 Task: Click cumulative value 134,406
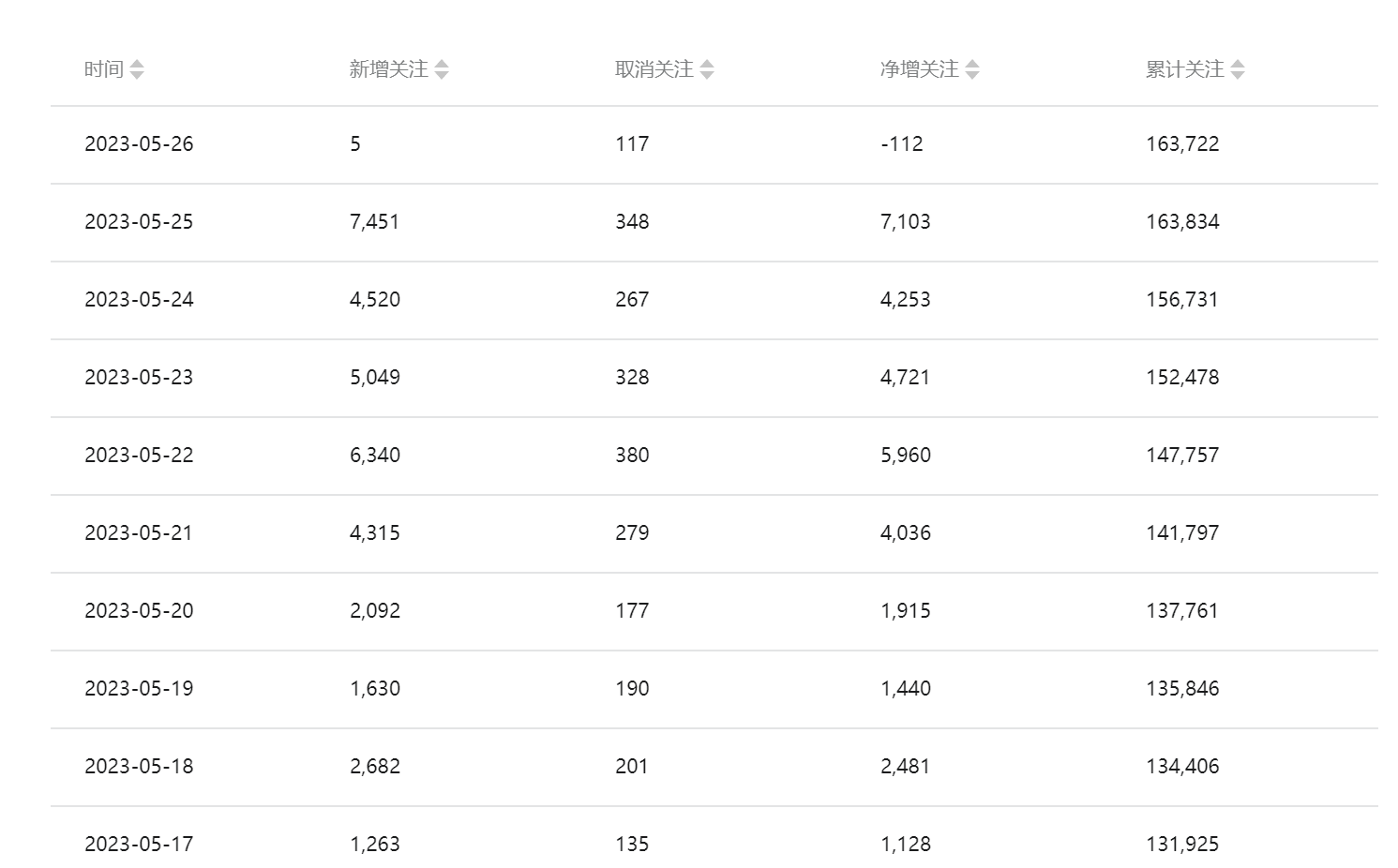tap(1182, 767)
